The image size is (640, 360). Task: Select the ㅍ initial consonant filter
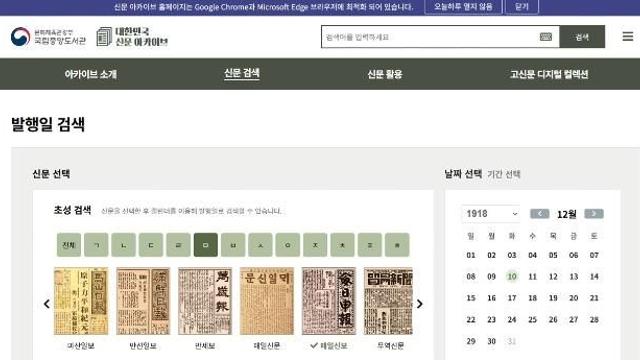(370, 245)
